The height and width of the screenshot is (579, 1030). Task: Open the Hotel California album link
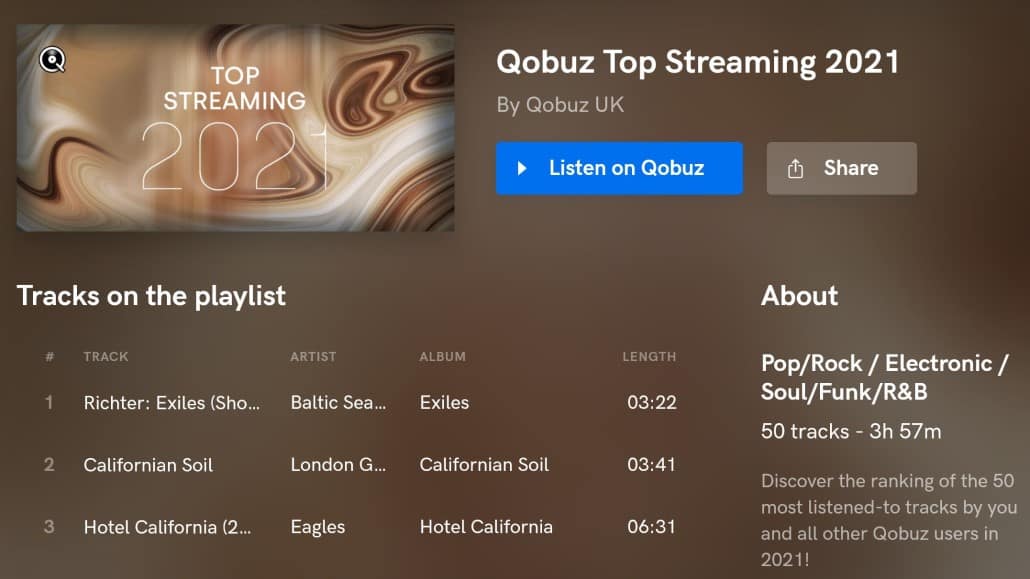pyautogui.click(x=486, y=527)
